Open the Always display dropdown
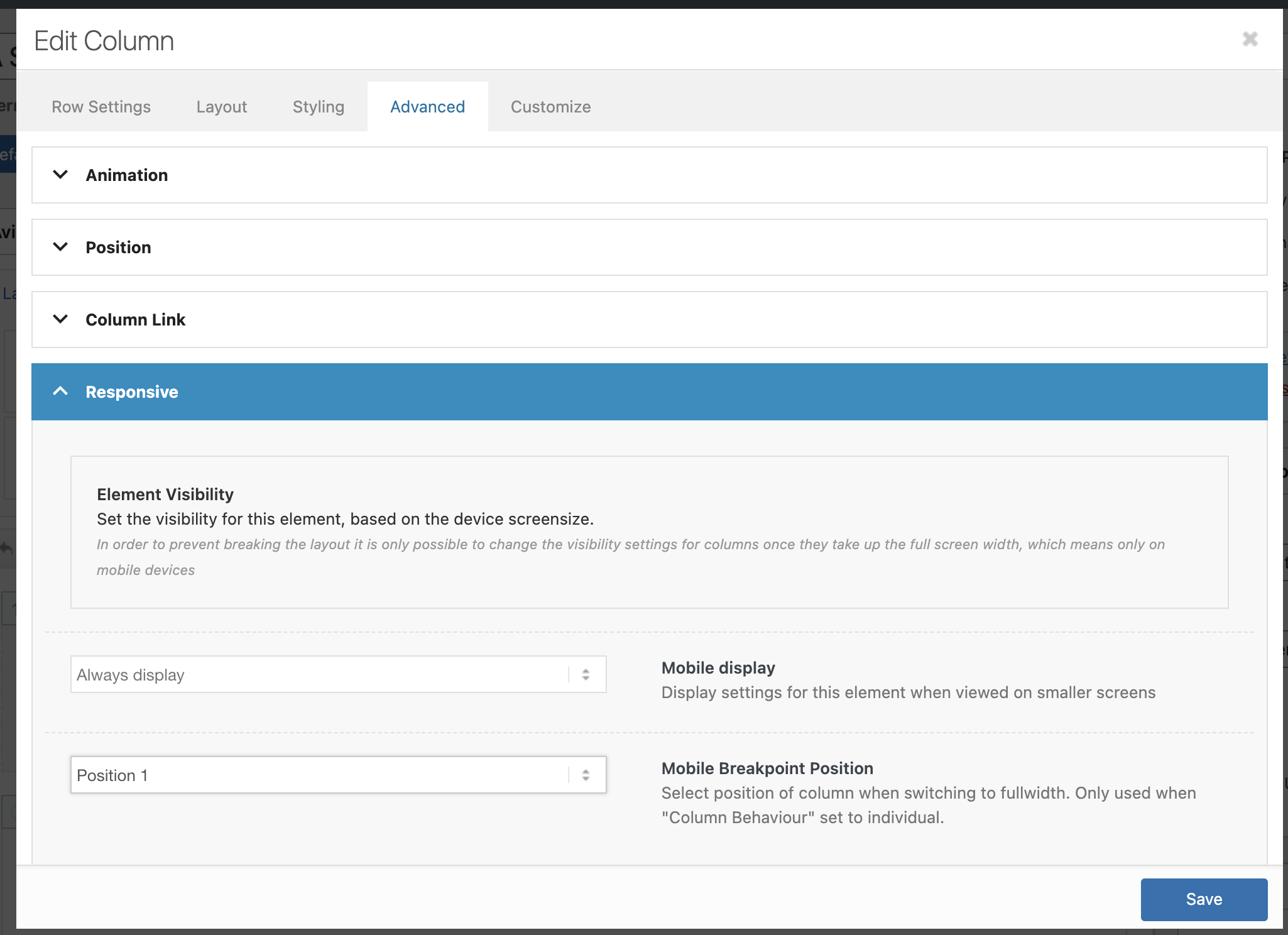This screenshot has height=935, width=1288. pos(319,675)
